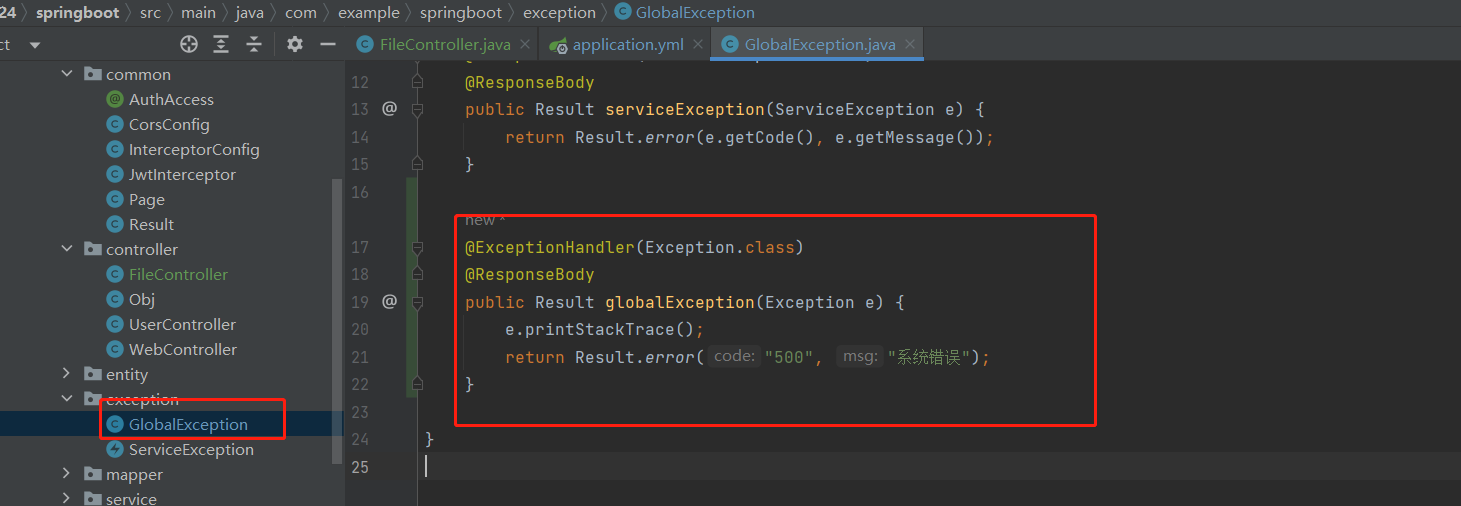Click fold end marker on line 22
1461x506 pixels.
(x=419, y=383)
